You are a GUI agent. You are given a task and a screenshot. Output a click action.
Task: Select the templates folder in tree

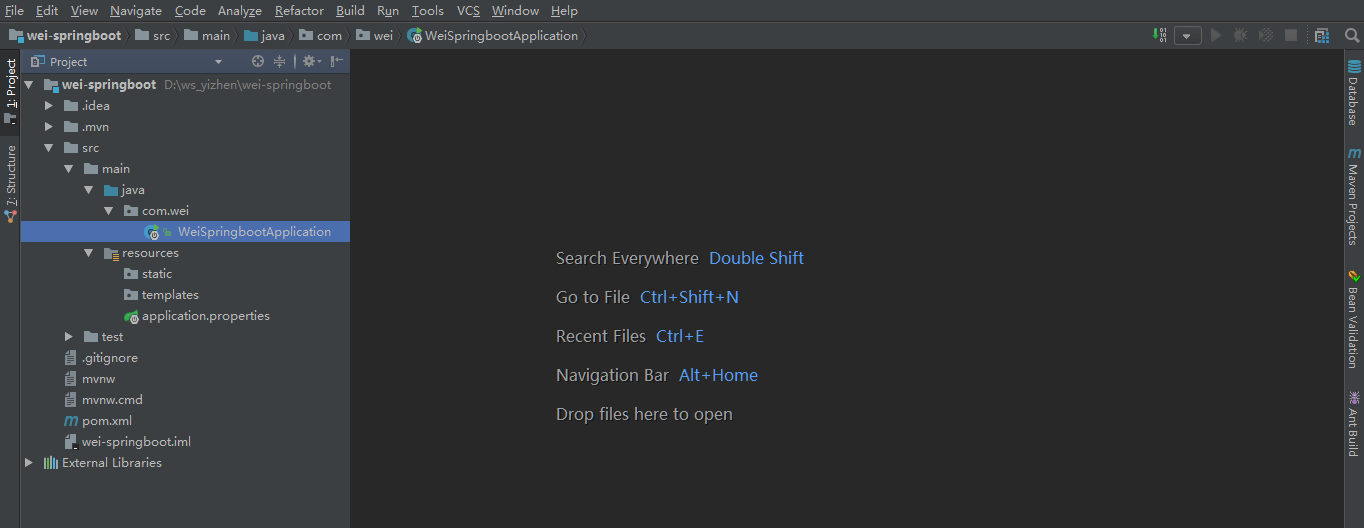pos(170,295)
